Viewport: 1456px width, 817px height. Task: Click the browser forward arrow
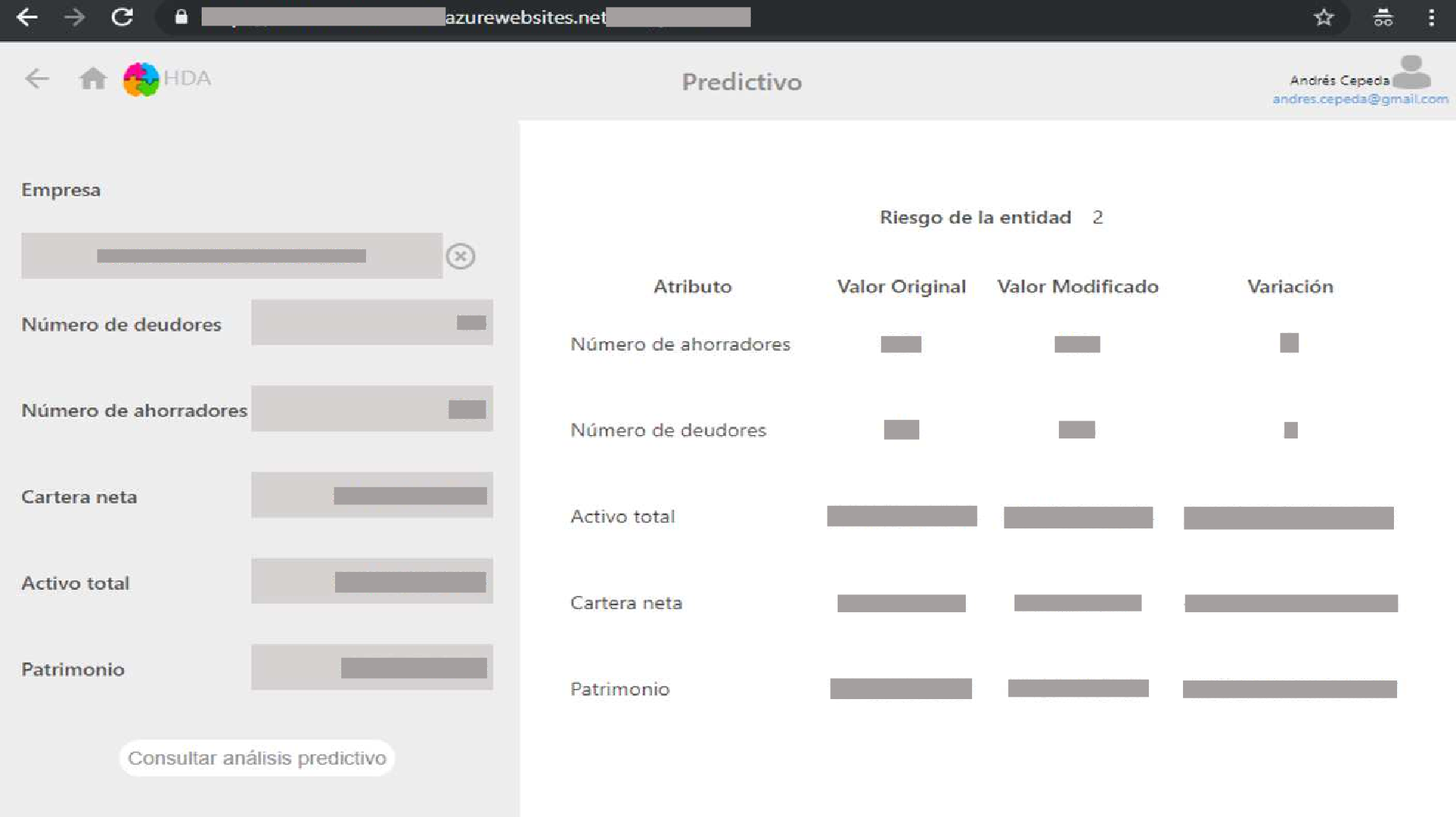tap(74, 17)
